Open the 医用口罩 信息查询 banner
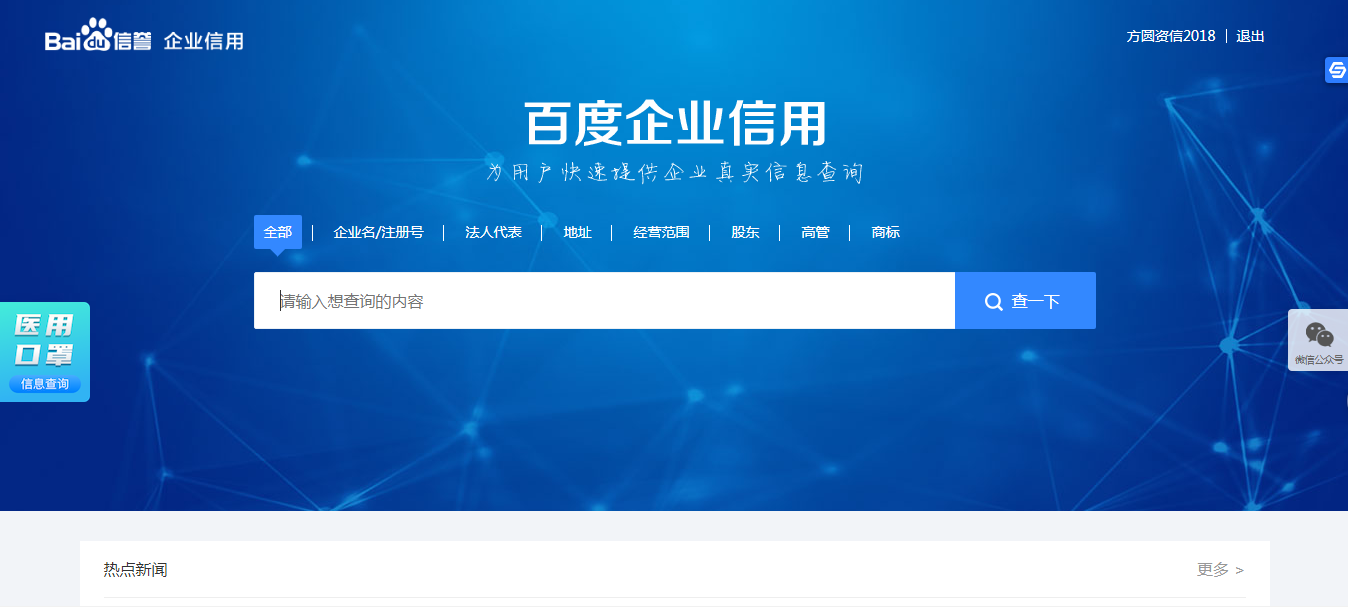 [45, 352]
